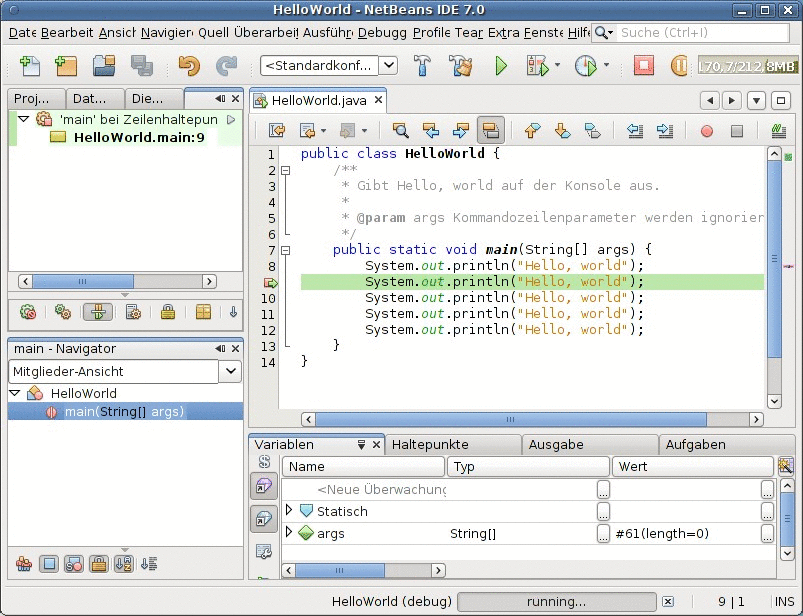Click the quick search magnifier icon
Image resolution: width=803 pixels, height=616 pixels.
pyautogui.click(x=604, y=33)
